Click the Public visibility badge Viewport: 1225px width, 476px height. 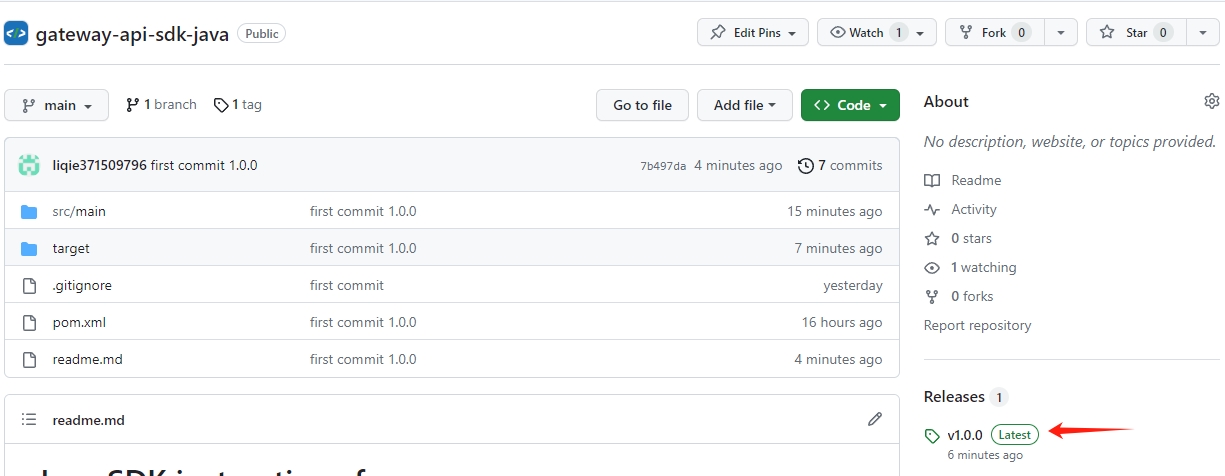(x=262, y=33)
